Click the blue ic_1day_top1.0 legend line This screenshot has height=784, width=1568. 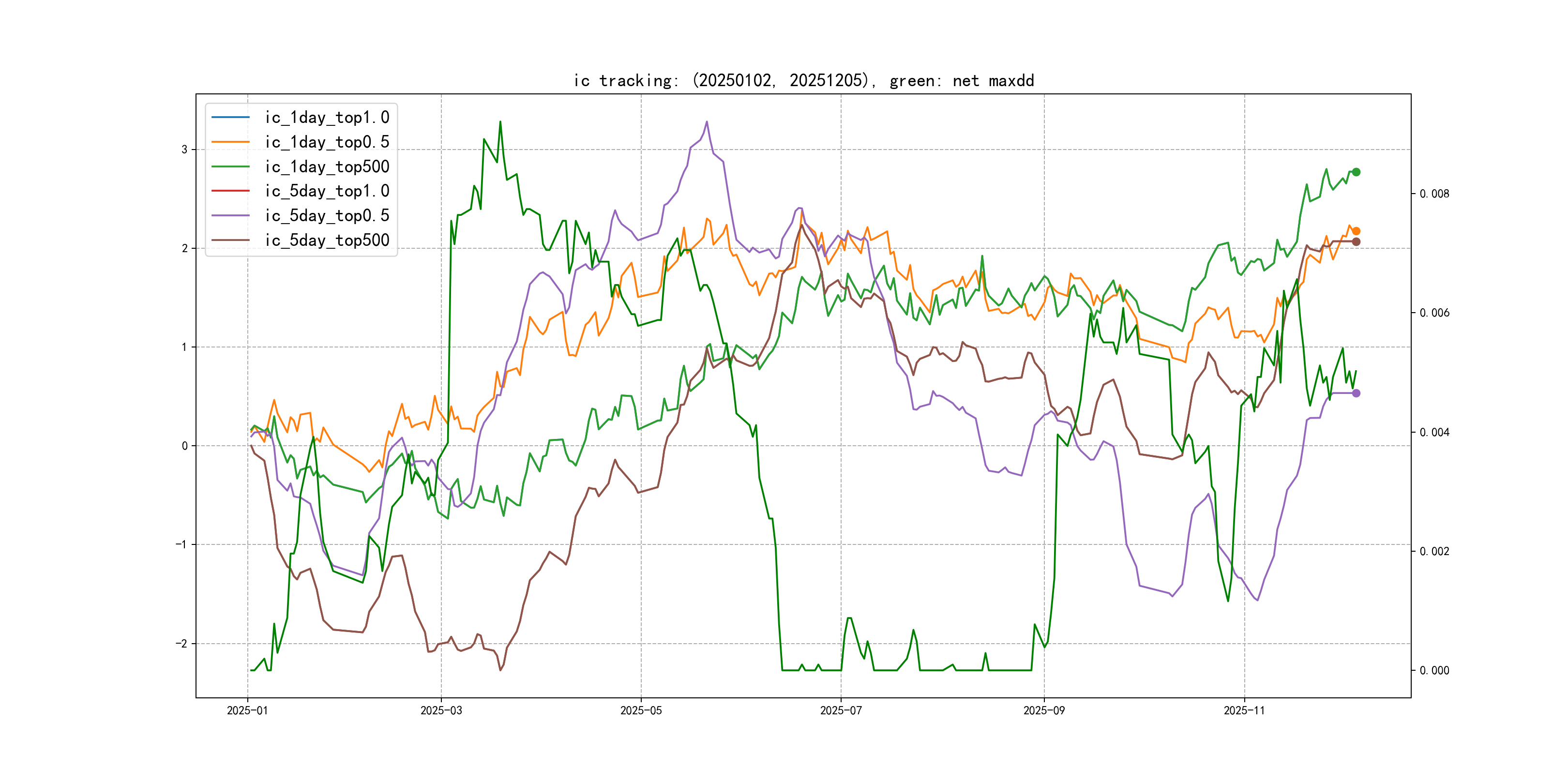click(230, 117)
